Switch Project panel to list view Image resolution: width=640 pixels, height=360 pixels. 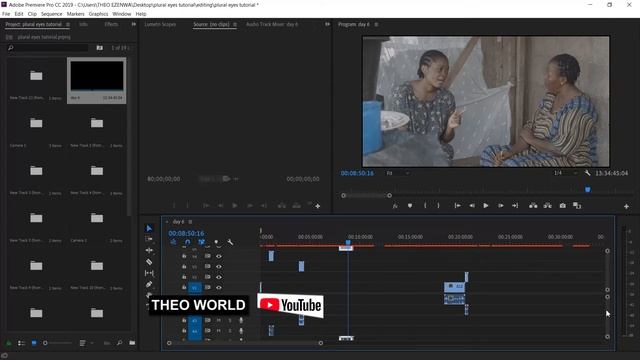22,343
